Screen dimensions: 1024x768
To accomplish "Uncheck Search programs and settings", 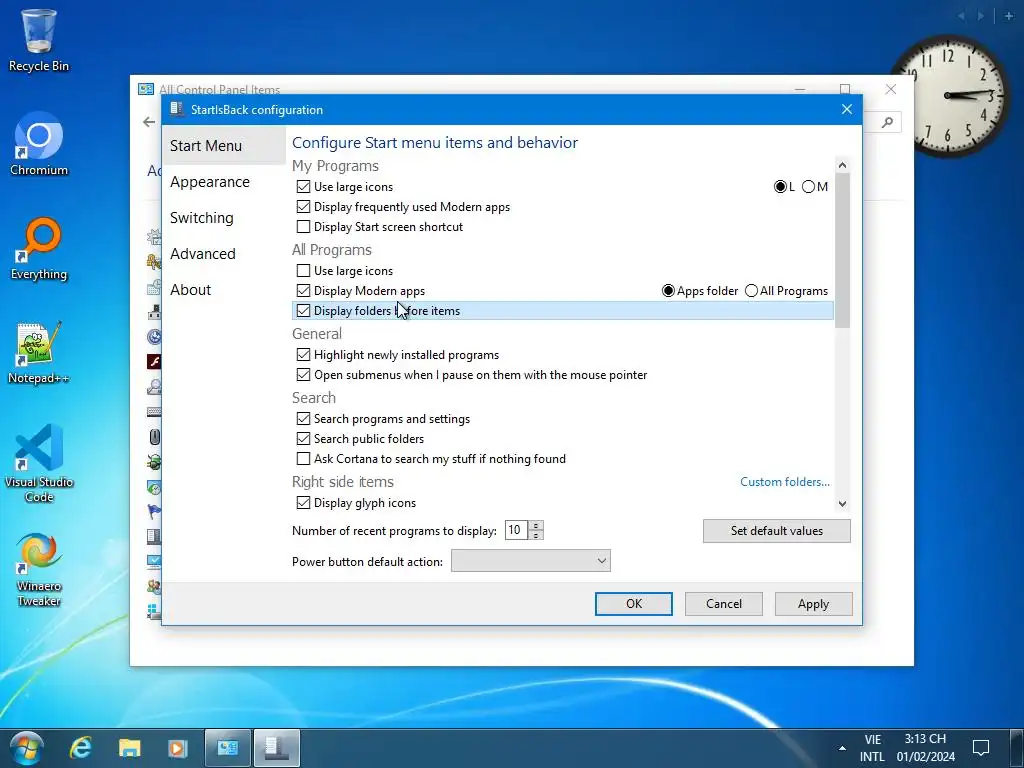I will (303, 419).
